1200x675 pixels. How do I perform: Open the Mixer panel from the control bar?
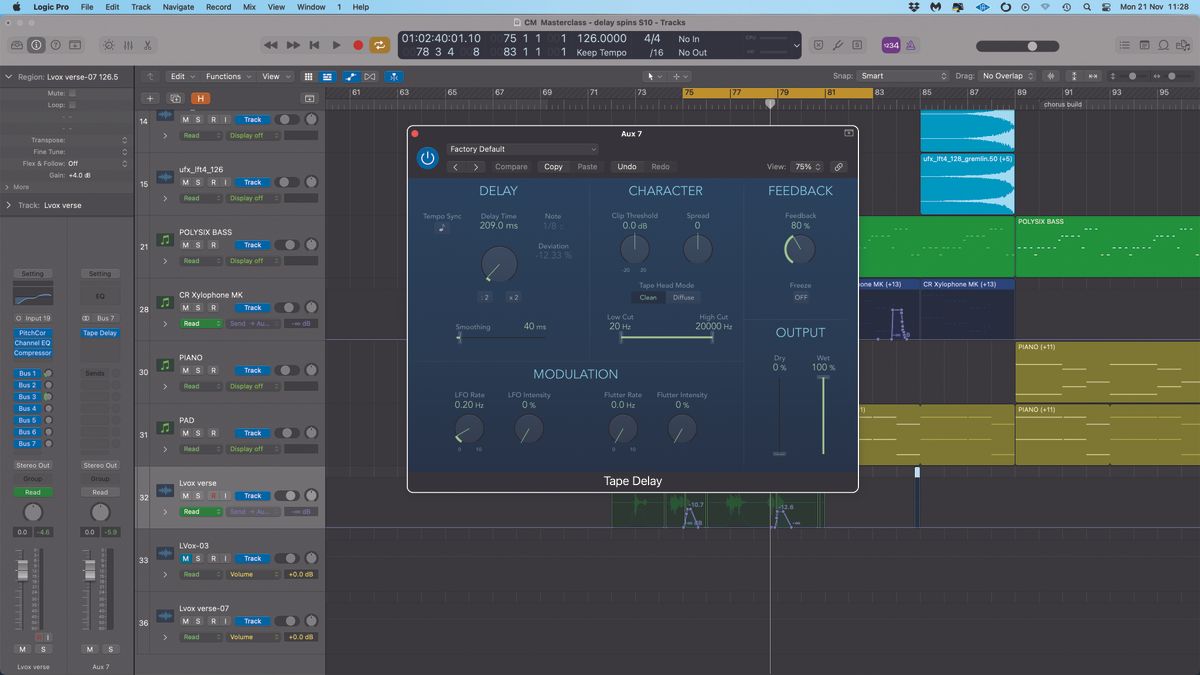point(130,45)
